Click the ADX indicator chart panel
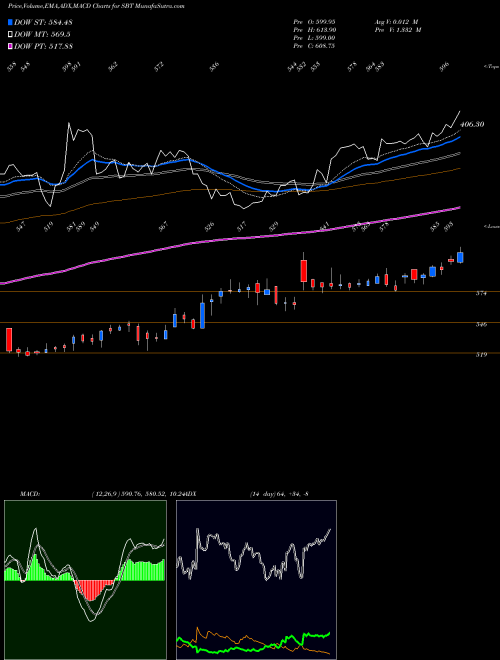 tap(256, 580)
